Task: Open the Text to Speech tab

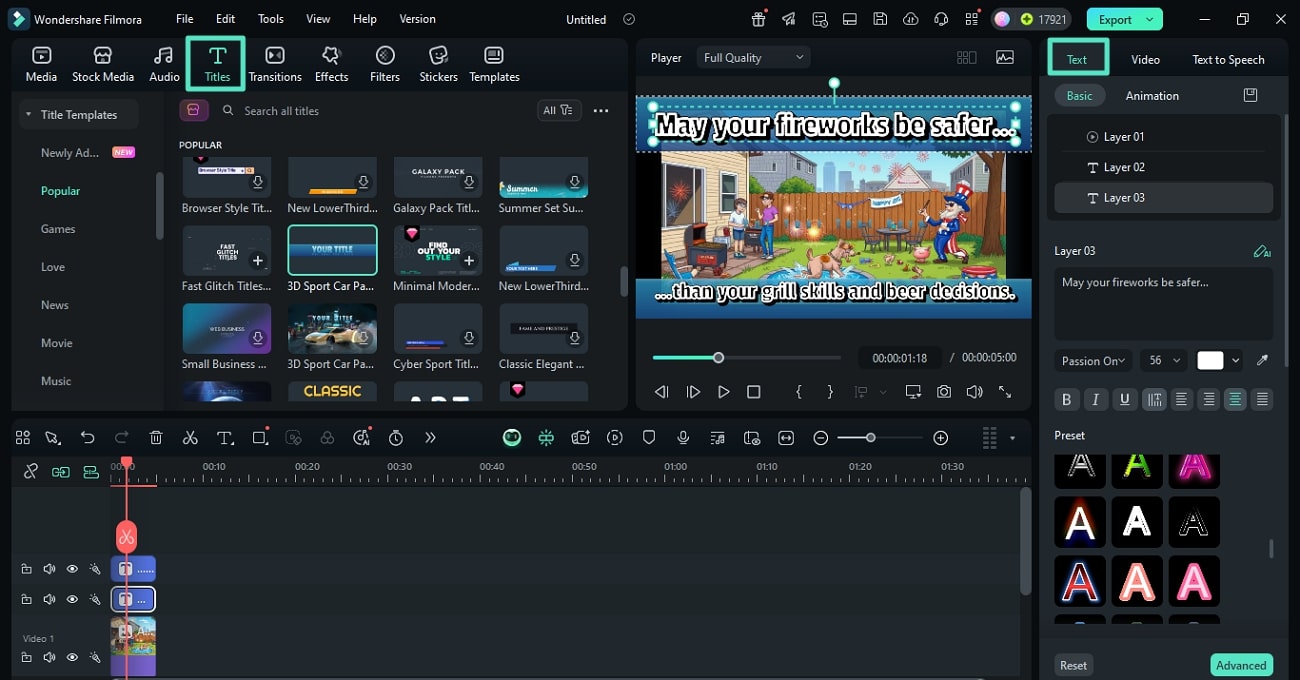Action: 1228,60
